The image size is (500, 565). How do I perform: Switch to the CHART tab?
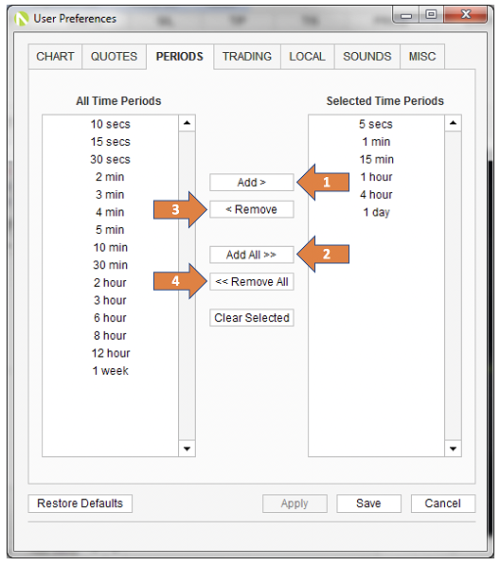click(x=55, y=57)
